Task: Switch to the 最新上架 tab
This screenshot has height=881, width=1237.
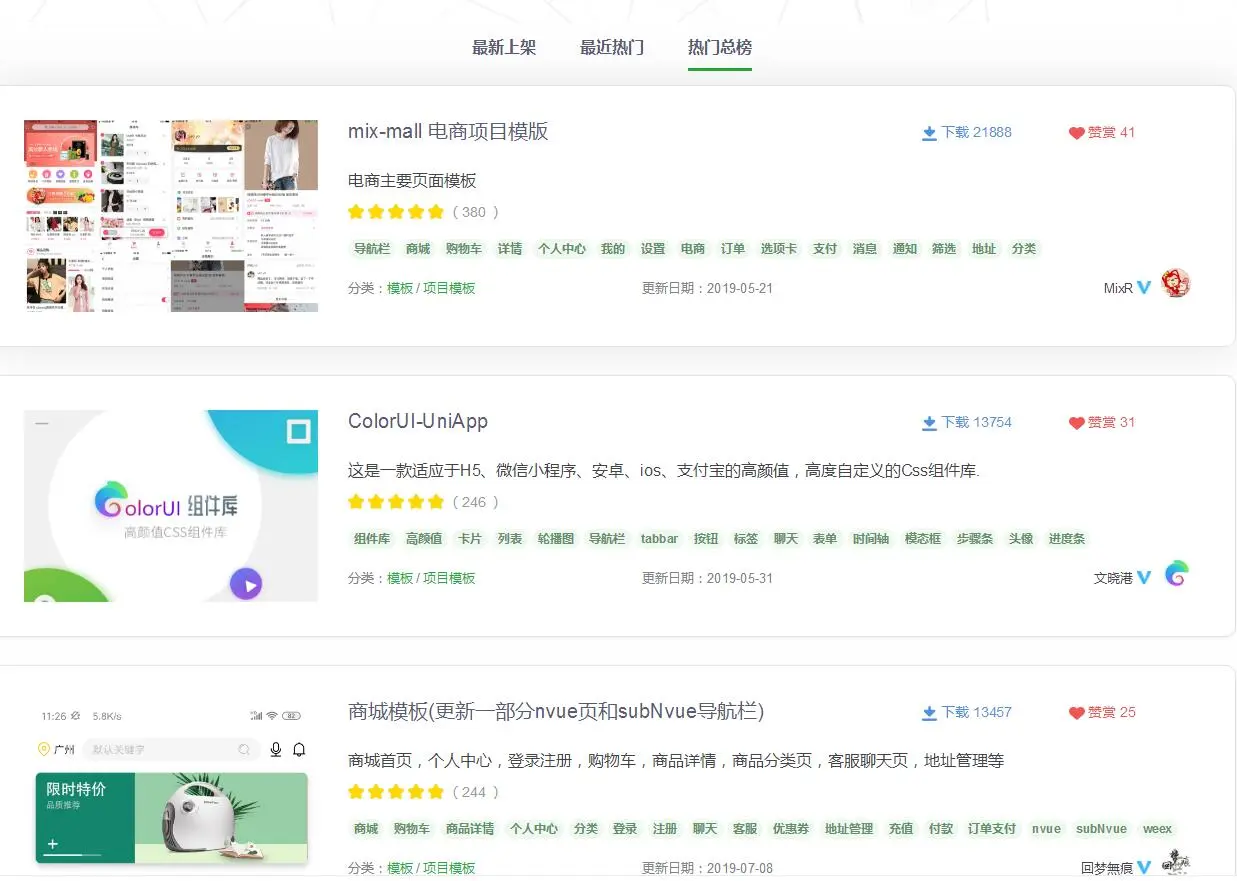Action: click(x=504, y=48)
